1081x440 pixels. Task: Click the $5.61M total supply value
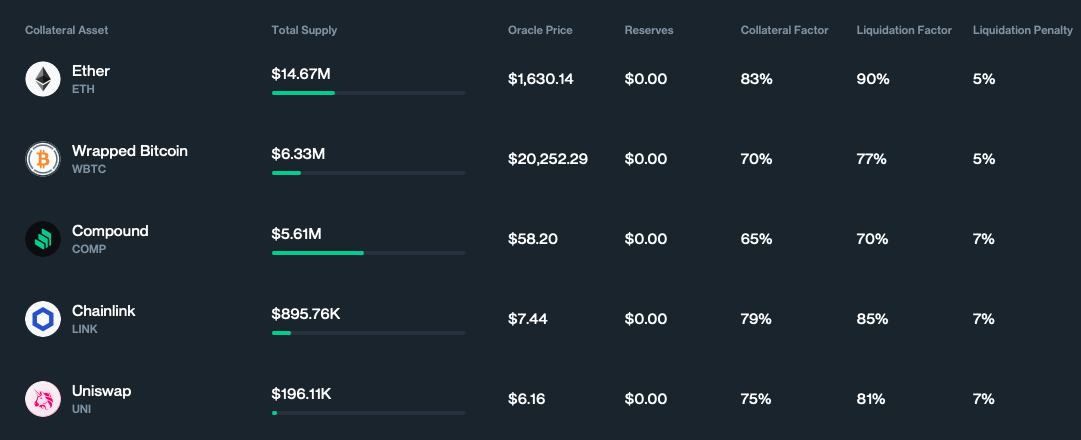296,234
